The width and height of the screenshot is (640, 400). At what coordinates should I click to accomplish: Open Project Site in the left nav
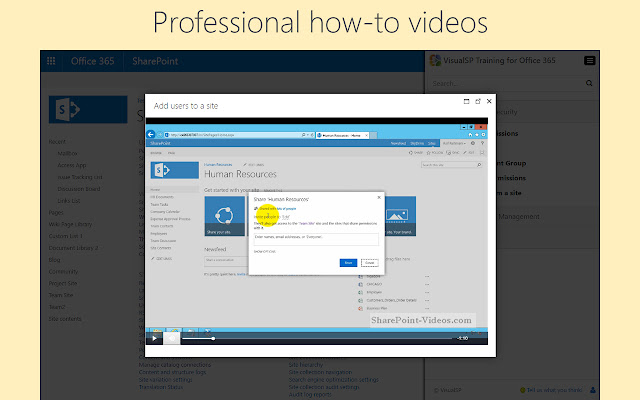[x=63, y=284]
